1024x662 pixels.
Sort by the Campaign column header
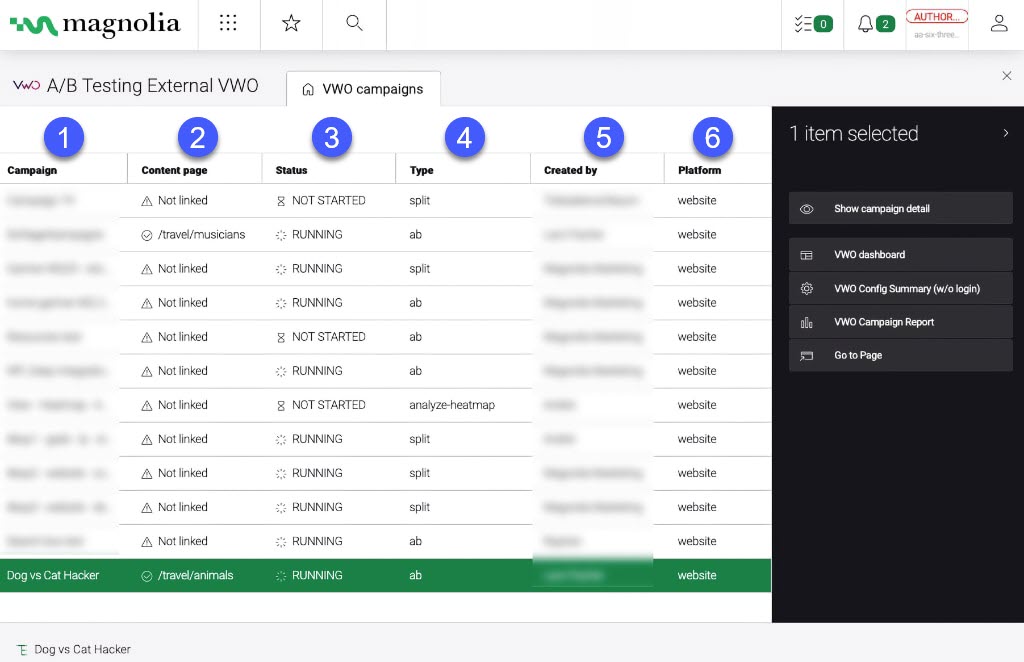coord(32,170)
